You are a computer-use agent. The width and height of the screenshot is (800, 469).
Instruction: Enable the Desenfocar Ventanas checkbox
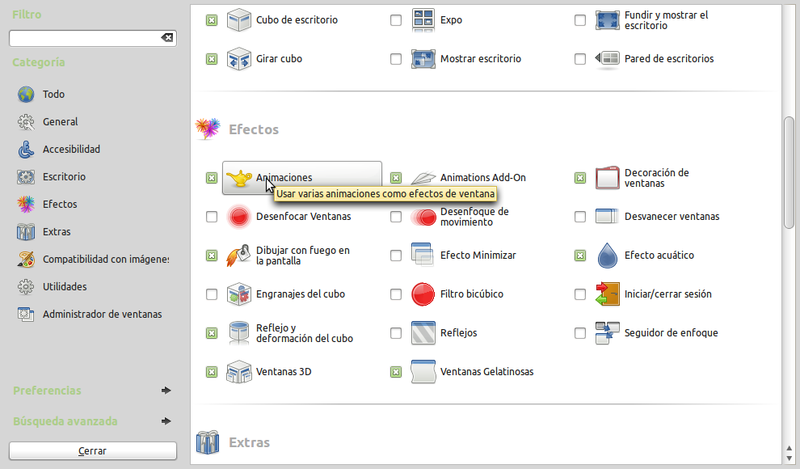click(211, 217)
